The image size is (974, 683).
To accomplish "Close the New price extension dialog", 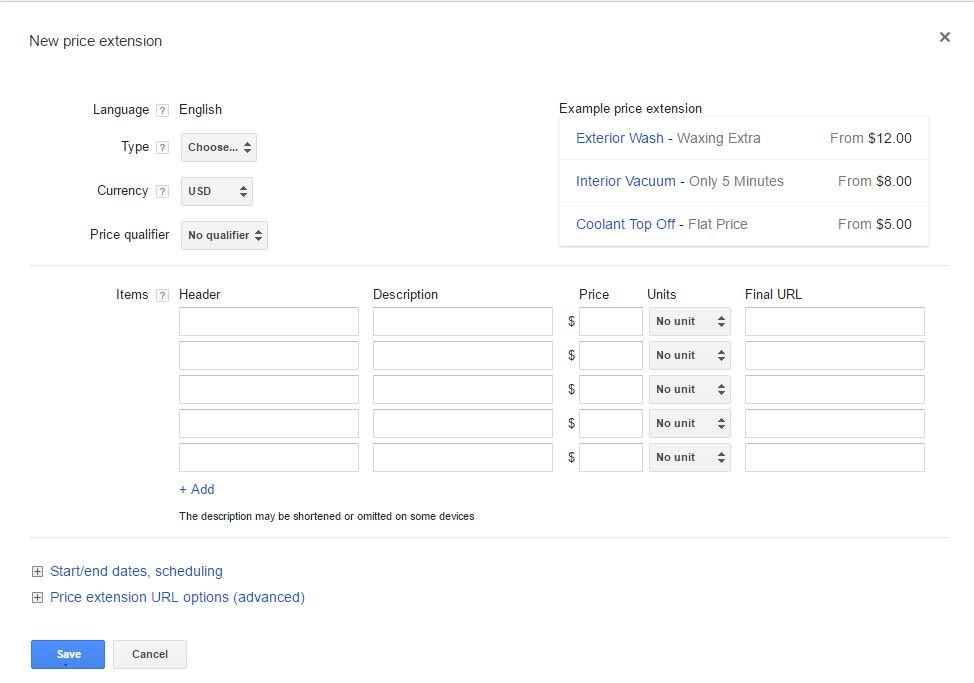I will pos(944,37).
